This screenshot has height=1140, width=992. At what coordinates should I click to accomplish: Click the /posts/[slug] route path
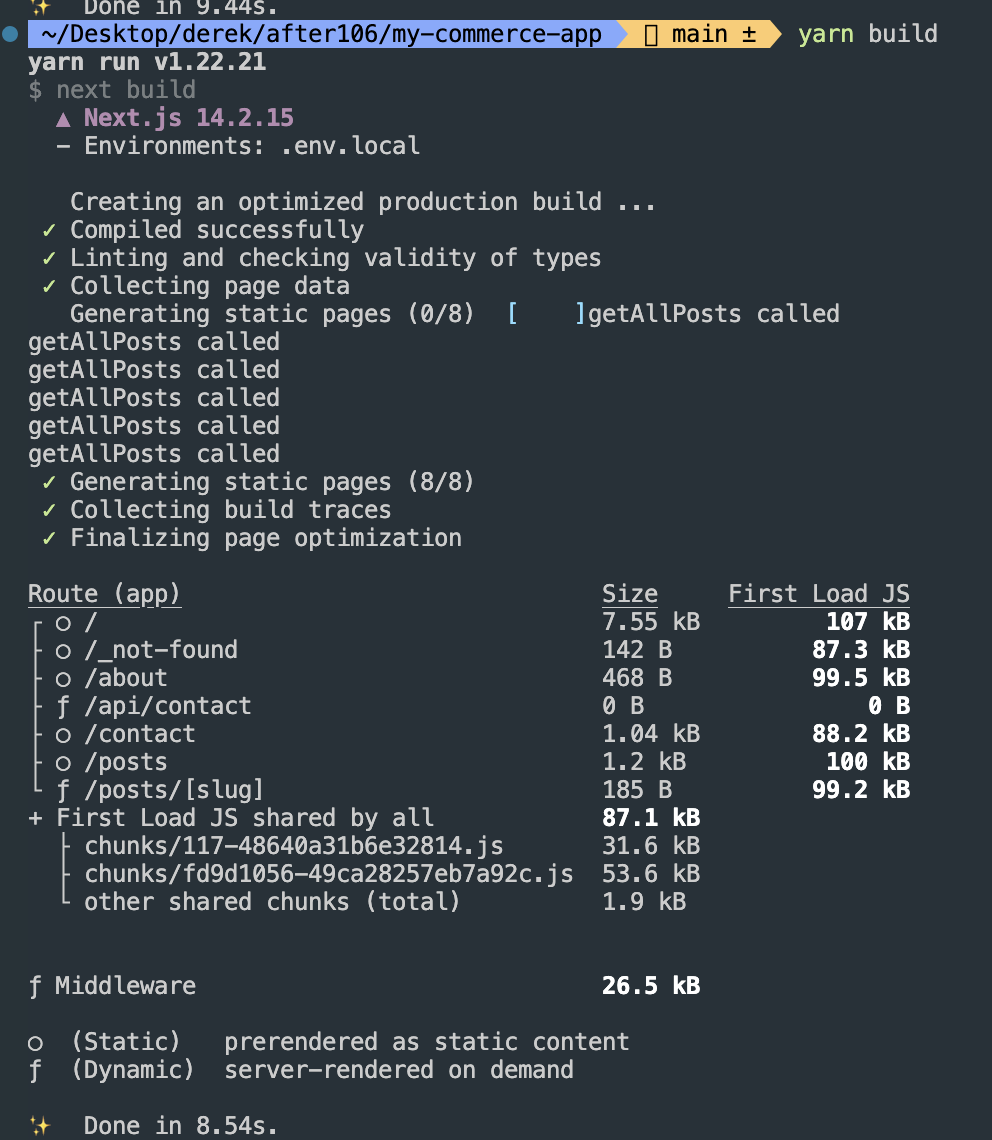pos(174,790)
